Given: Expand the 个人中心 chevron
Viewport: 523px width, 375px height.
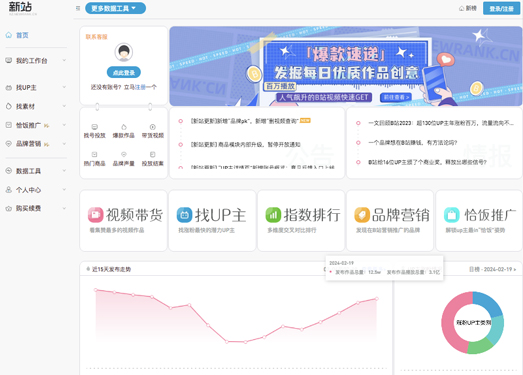Looking at the screenshot, I should pos(64,190).
